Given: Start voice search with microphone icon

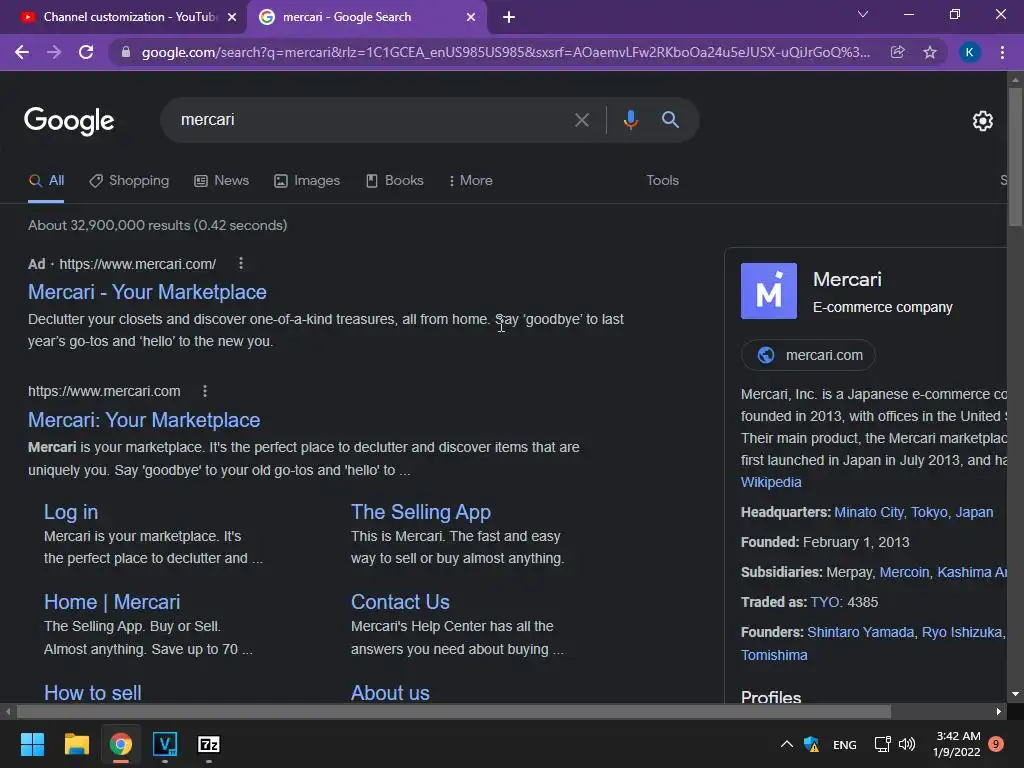Looking at the screenshot, I should pos(630,120).
